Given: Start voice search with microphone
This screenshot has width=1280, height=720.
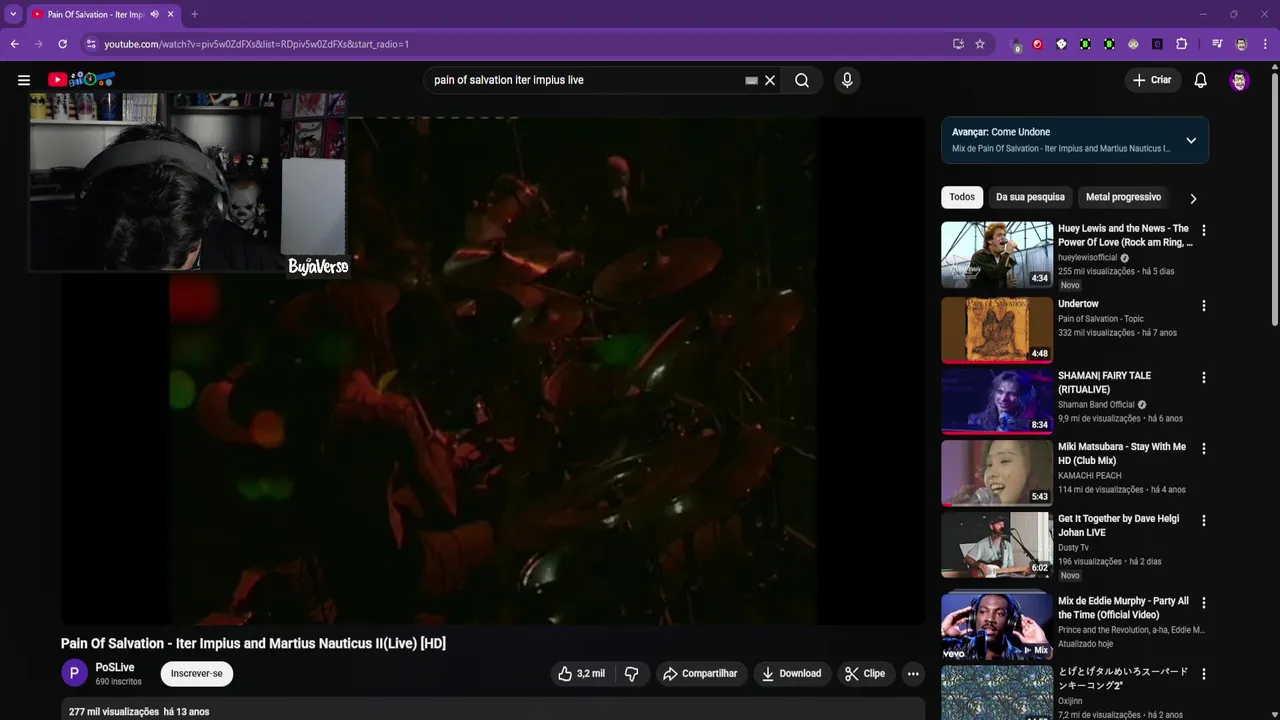Looking at the screenshot, I should (847, 80).
